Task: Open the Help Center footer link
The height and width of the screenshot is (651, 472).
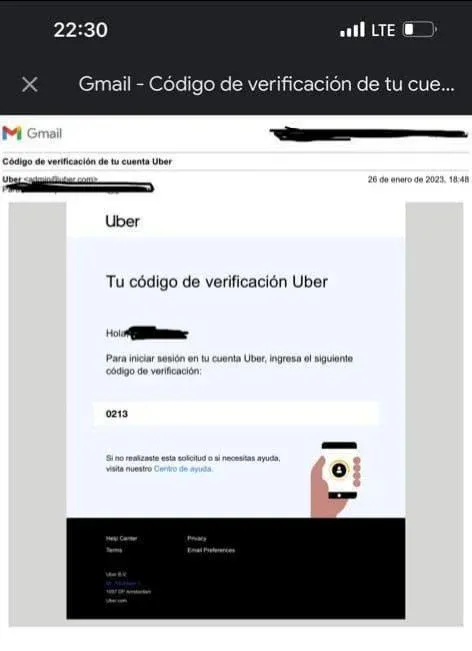Action: pyautogui.click(x=121, y=538)
